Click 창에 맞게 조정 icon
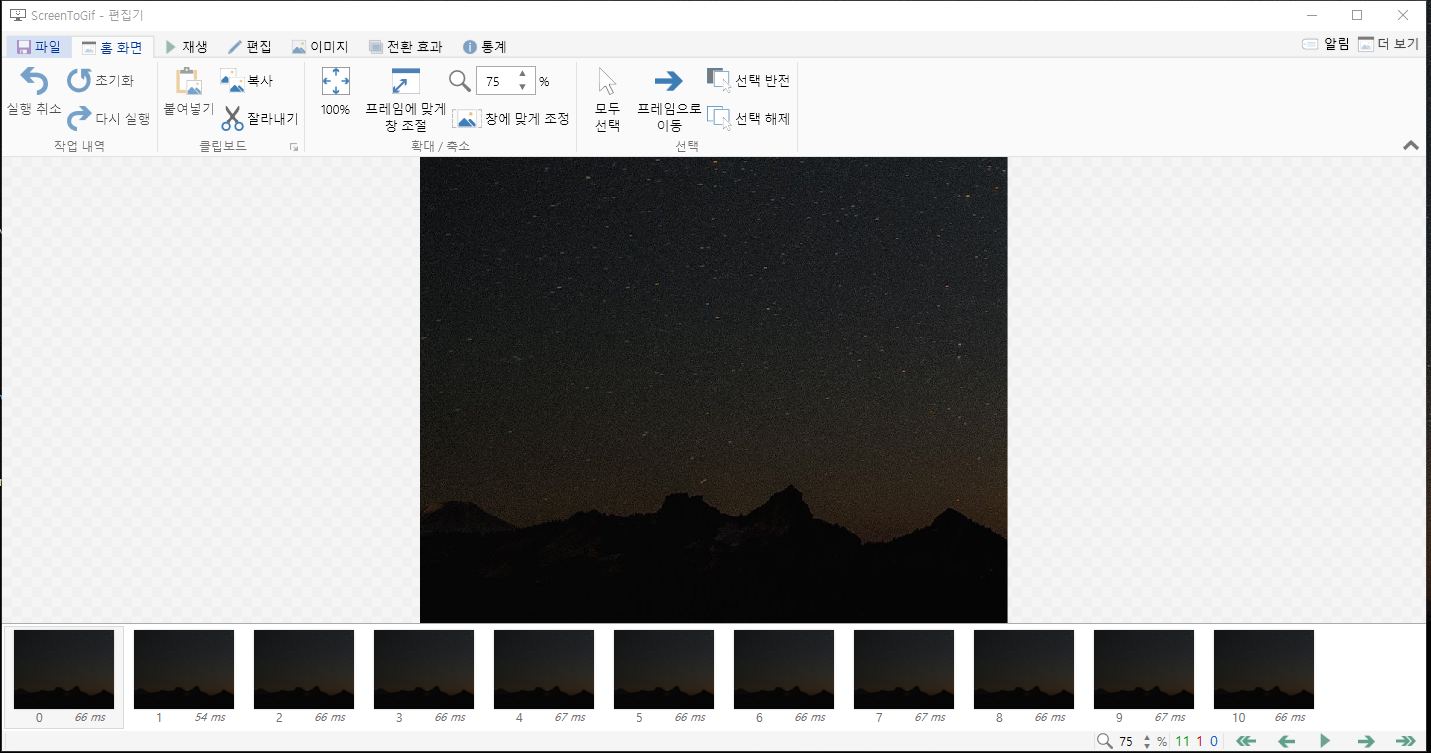Viewport: 1431px width, 753px height. pos(467,119)
